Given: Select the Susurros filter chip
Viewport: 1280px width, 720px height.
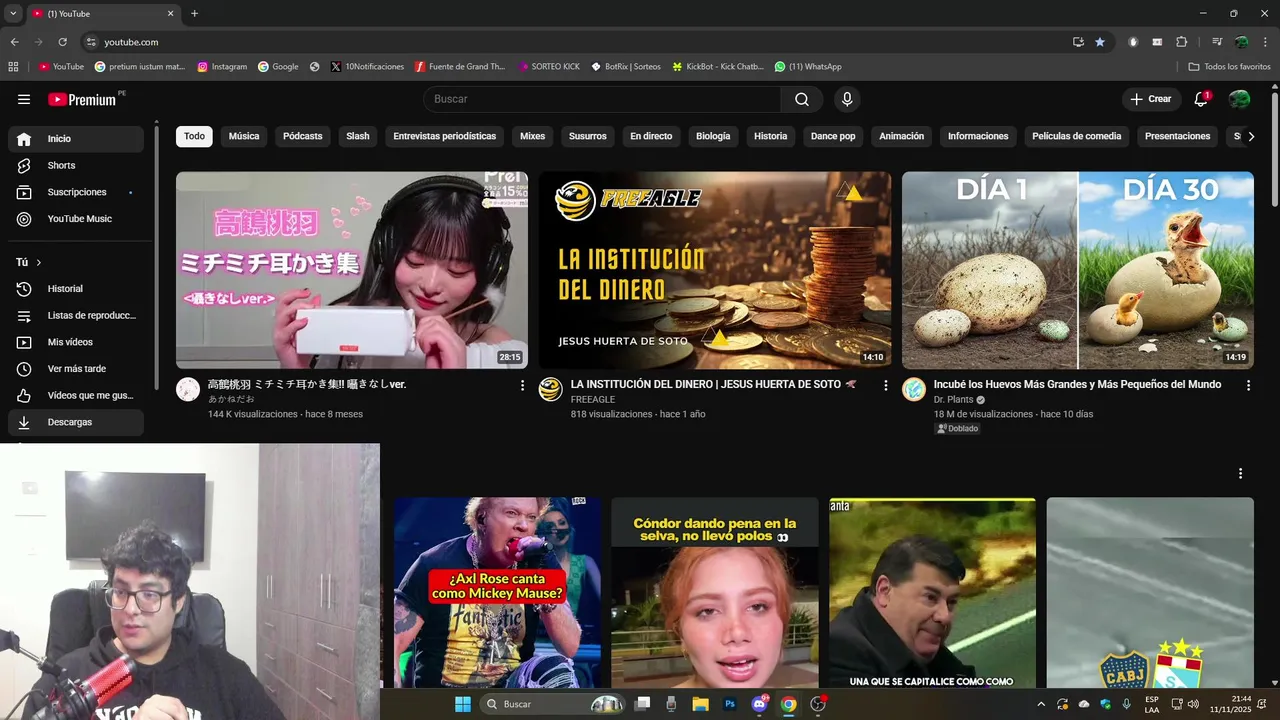Looking at the screenshot, I should point(588,136).
